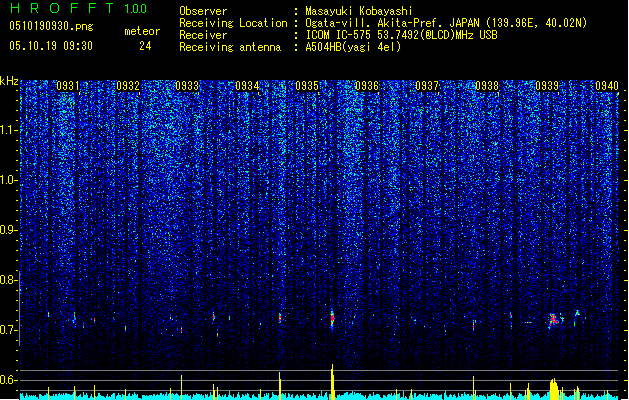Click the timestamp 05.10.19 09:30
The width and height of the screenshot is (629, 400).
click(51, 46)
